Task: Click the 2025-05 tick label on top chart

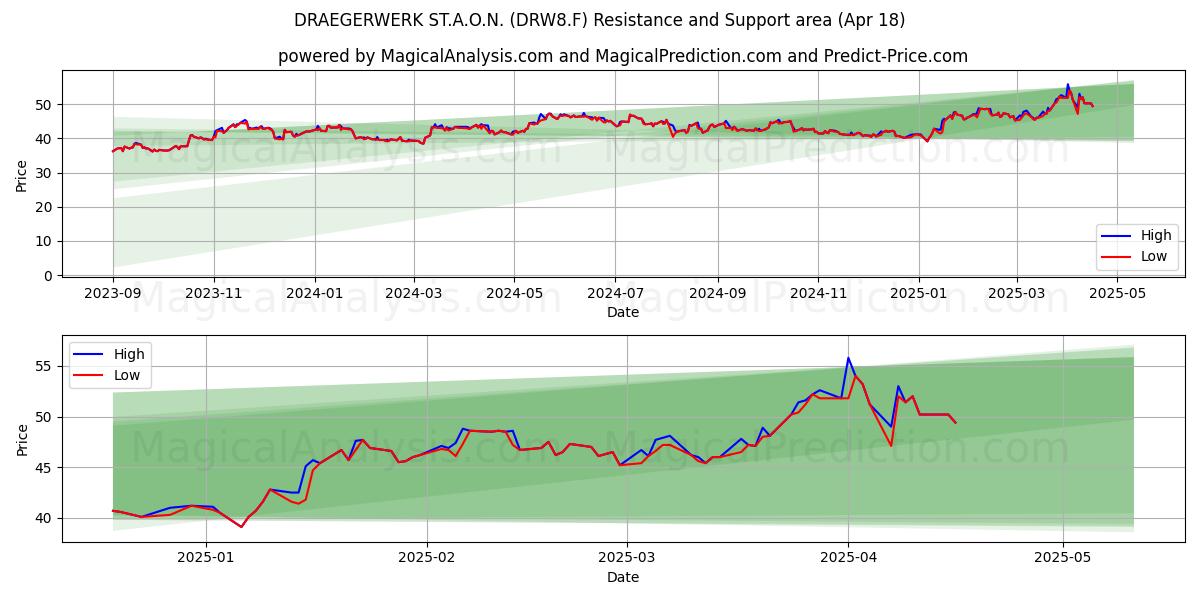Action: (x=1117, y=294)
